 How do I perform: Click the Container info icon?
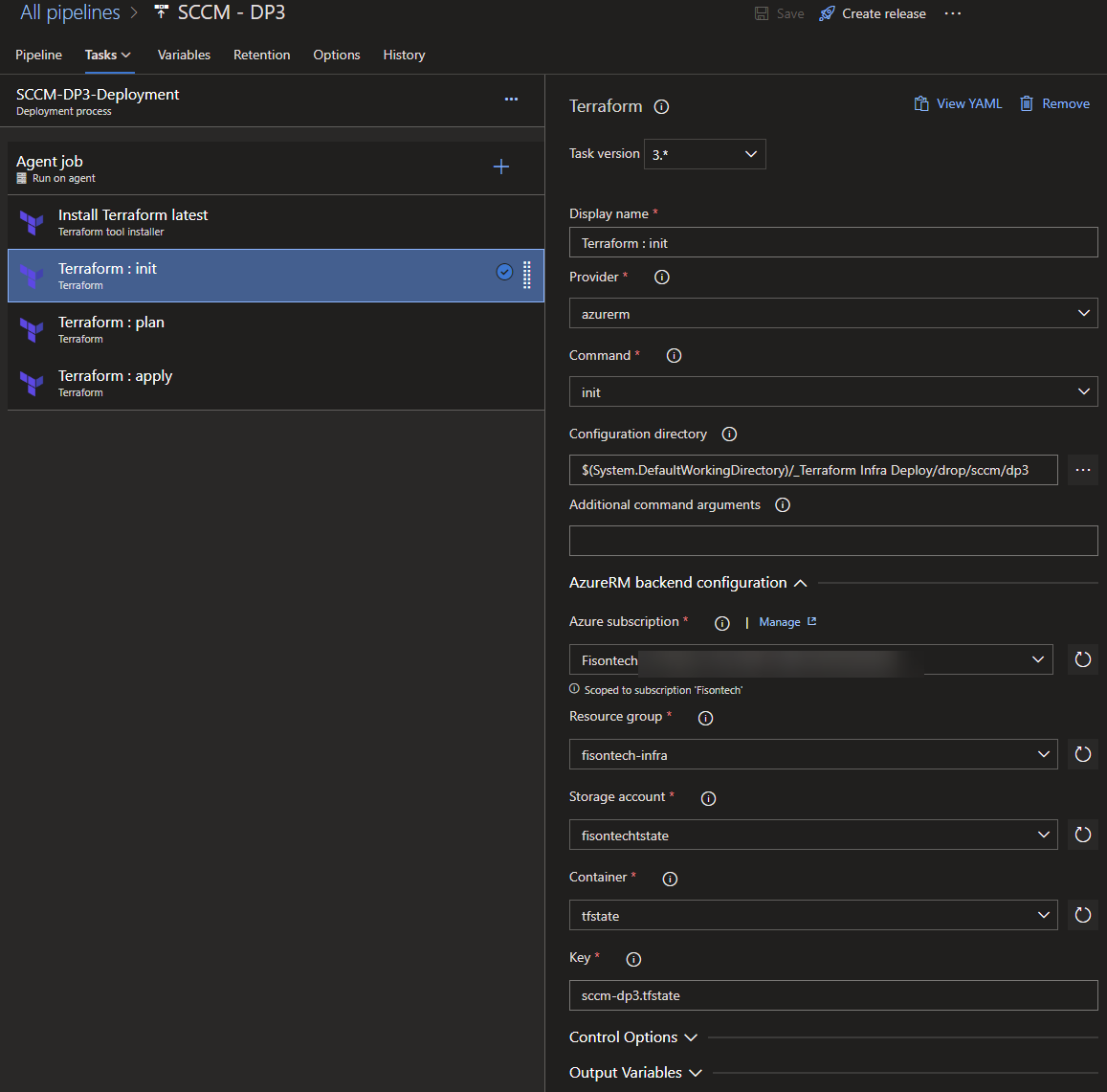coord(670,879)
